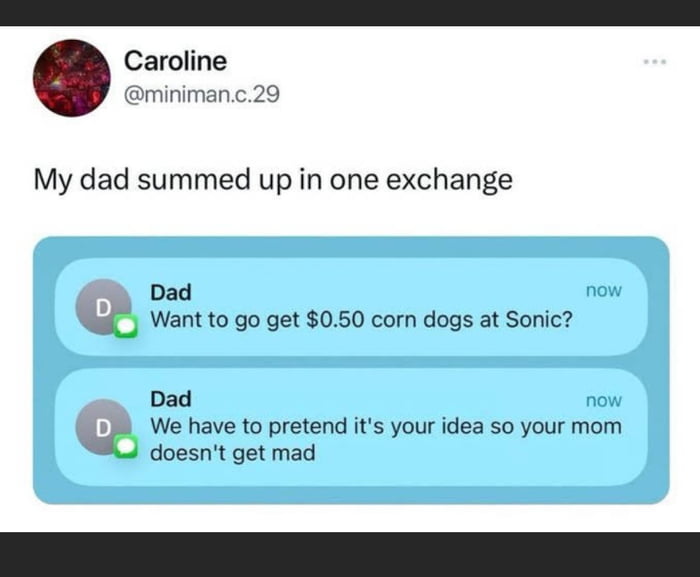The height and width of the screenshot is (577, 700).
Task: Click the black bar above the post
Action: point(350,12)
